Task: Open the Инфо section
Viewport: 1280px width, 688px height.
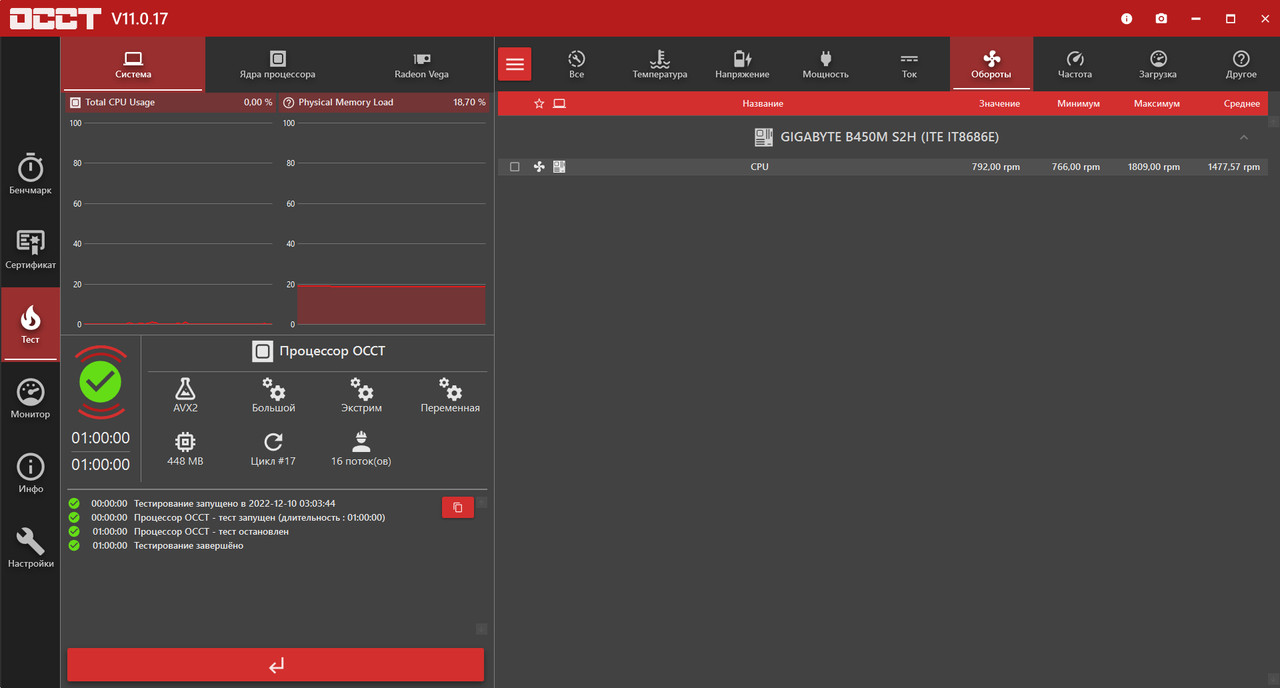Action: pos(30,473)
